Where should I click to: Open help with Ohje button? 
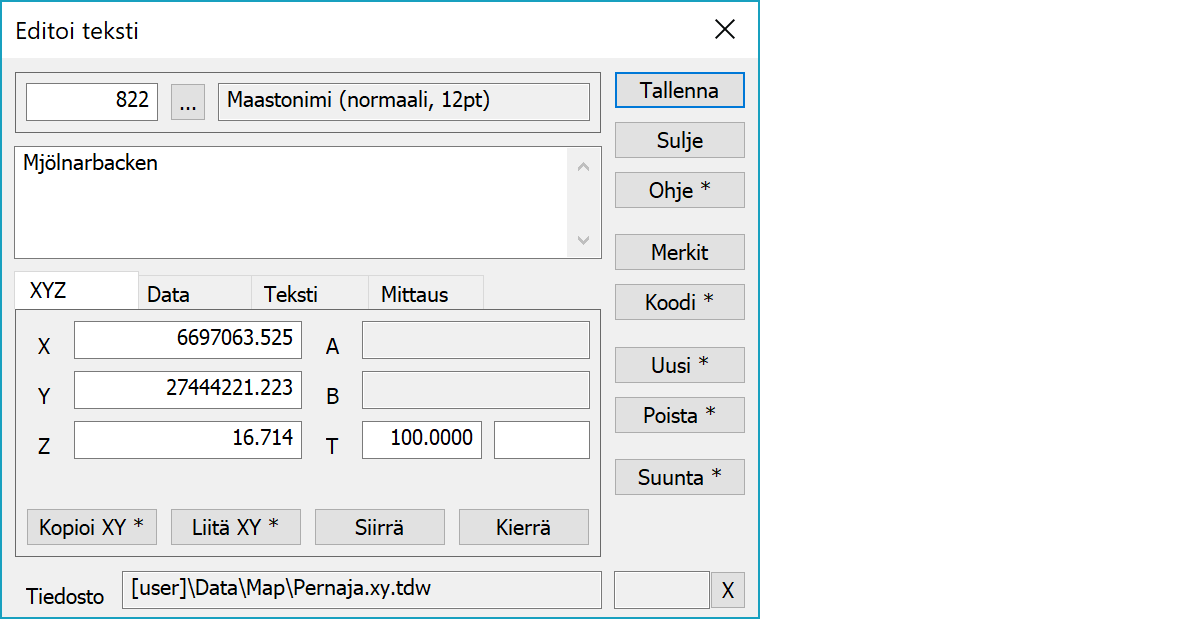[x=679, y=190]
